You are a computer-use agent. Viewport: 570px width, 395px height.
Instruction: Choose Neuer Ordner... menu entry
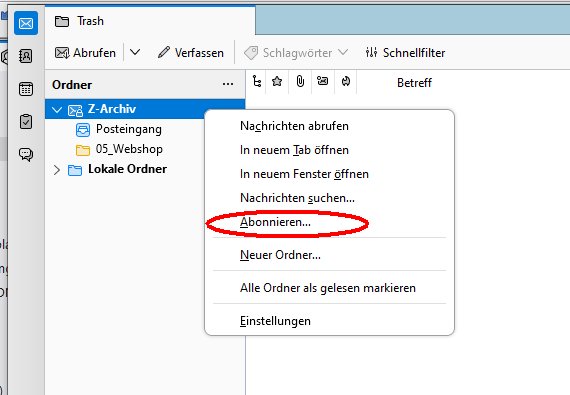[x=329, y=255]
